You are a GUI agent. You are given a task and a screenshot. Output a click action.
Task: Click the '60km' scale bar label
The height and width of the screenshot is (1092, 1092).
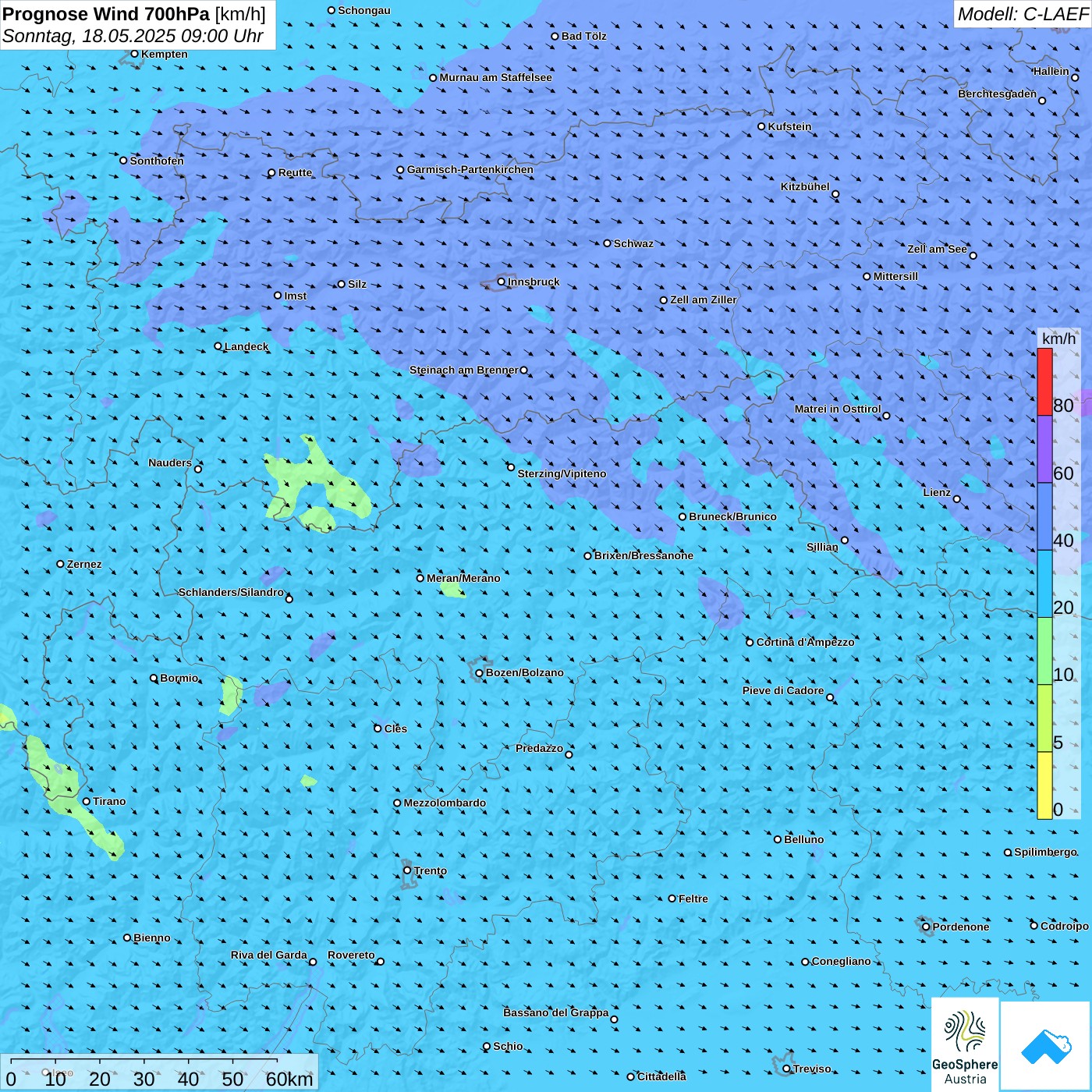(x=289, y=1079)
